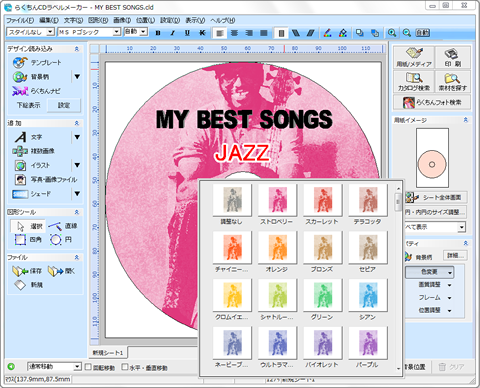Select the 直線 line tool
The width and height of the screenshot is (480, 388).
tap(63, 226)
